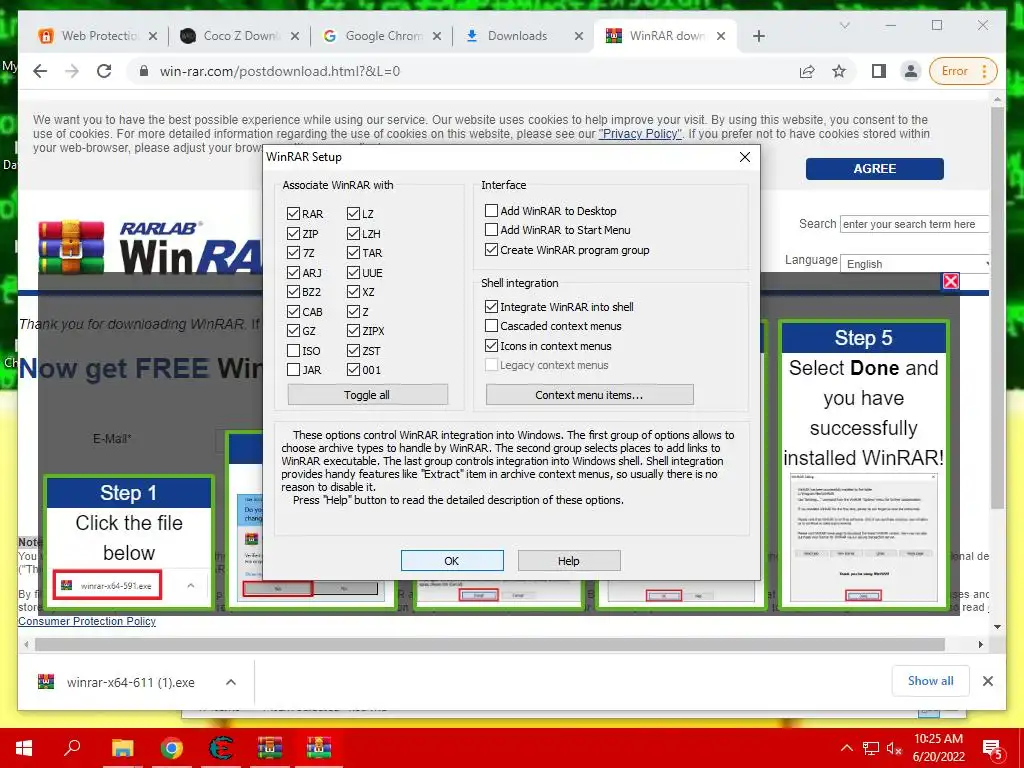The image size is (1024, 768).
Task: Confirm WinRAR Setup with OK
Action: [x=452, y=560]
